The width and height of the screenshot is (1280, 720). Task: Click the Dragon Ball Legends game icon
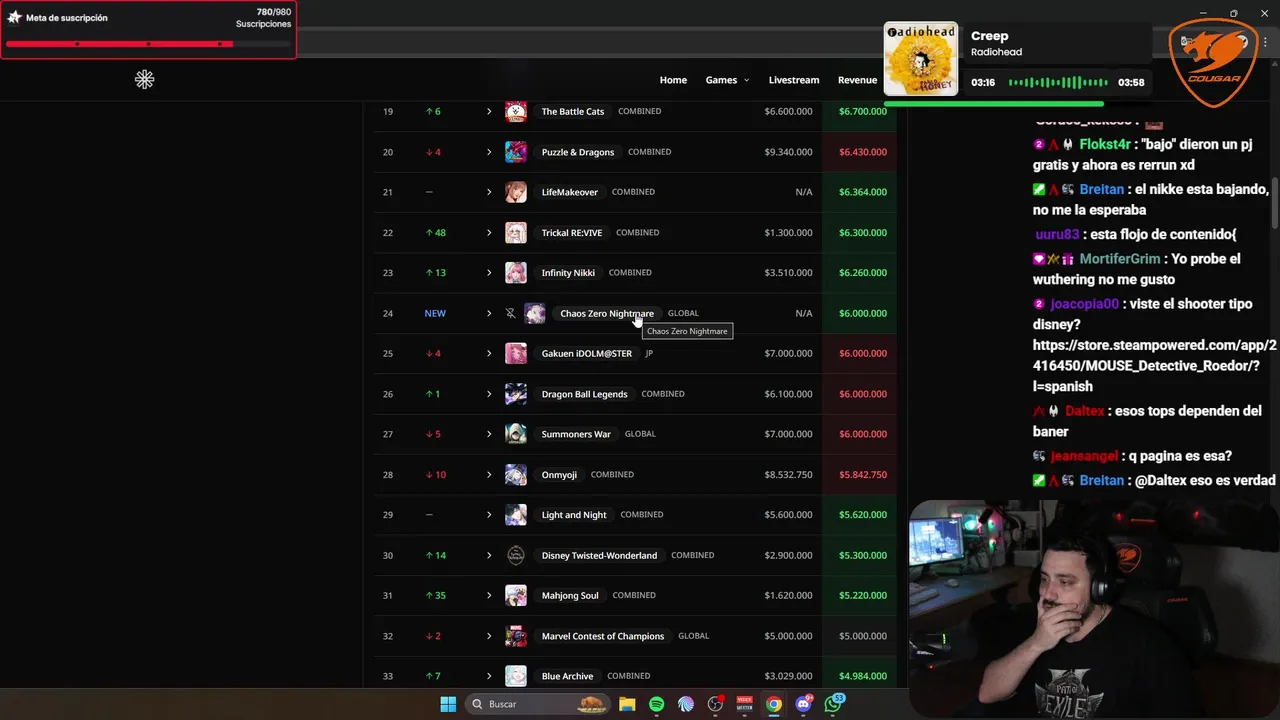click(x=516, y=394)
